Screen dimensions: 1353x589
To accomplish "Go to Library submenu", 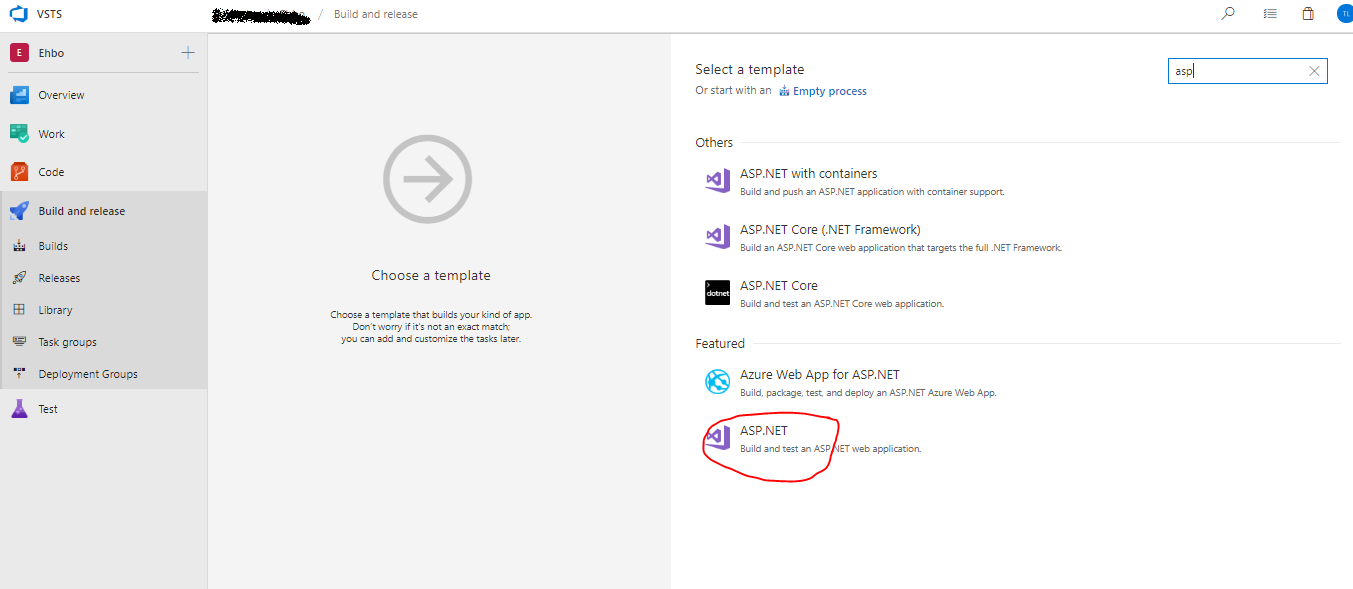I will click(x=55, y=310).
